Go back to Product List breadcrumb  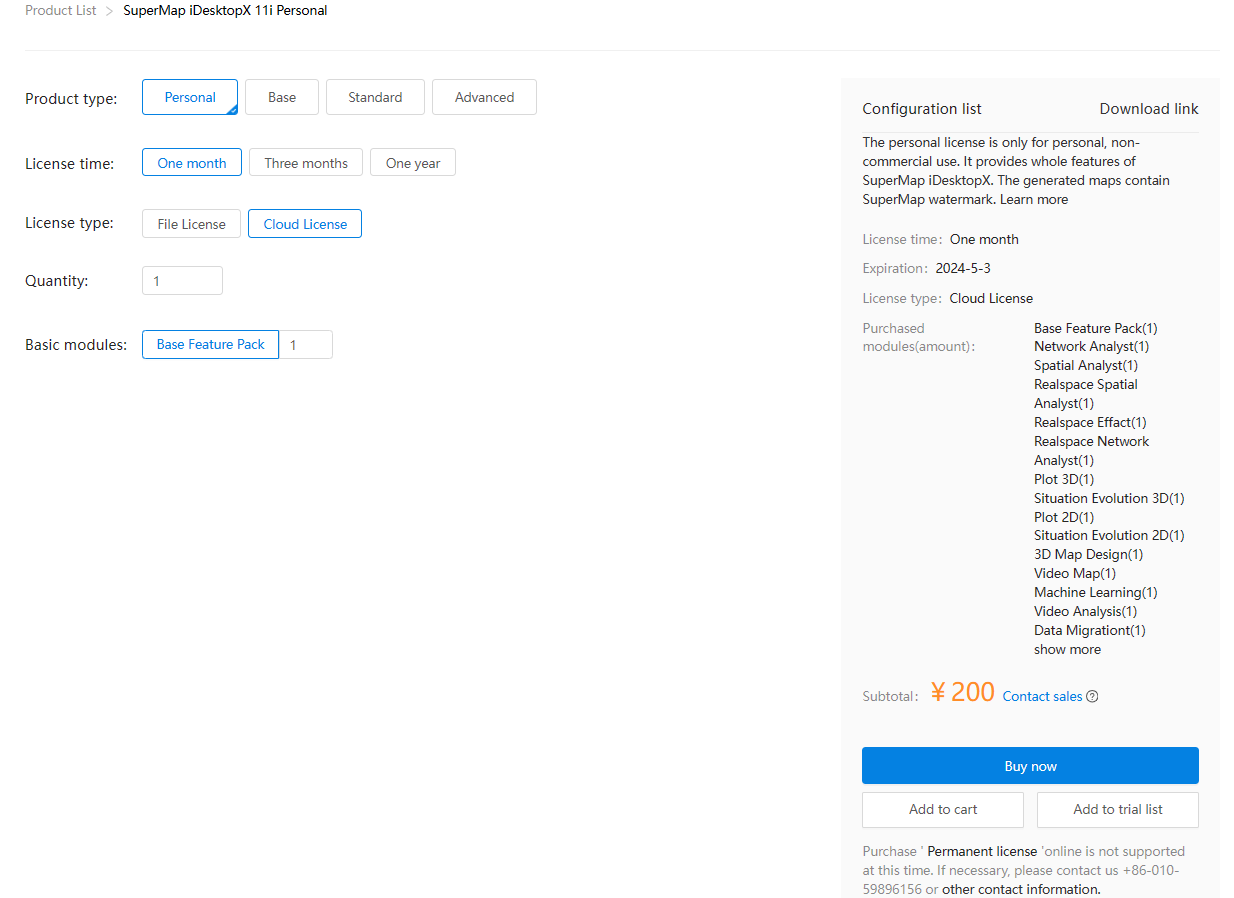click(x=61, y=10)
